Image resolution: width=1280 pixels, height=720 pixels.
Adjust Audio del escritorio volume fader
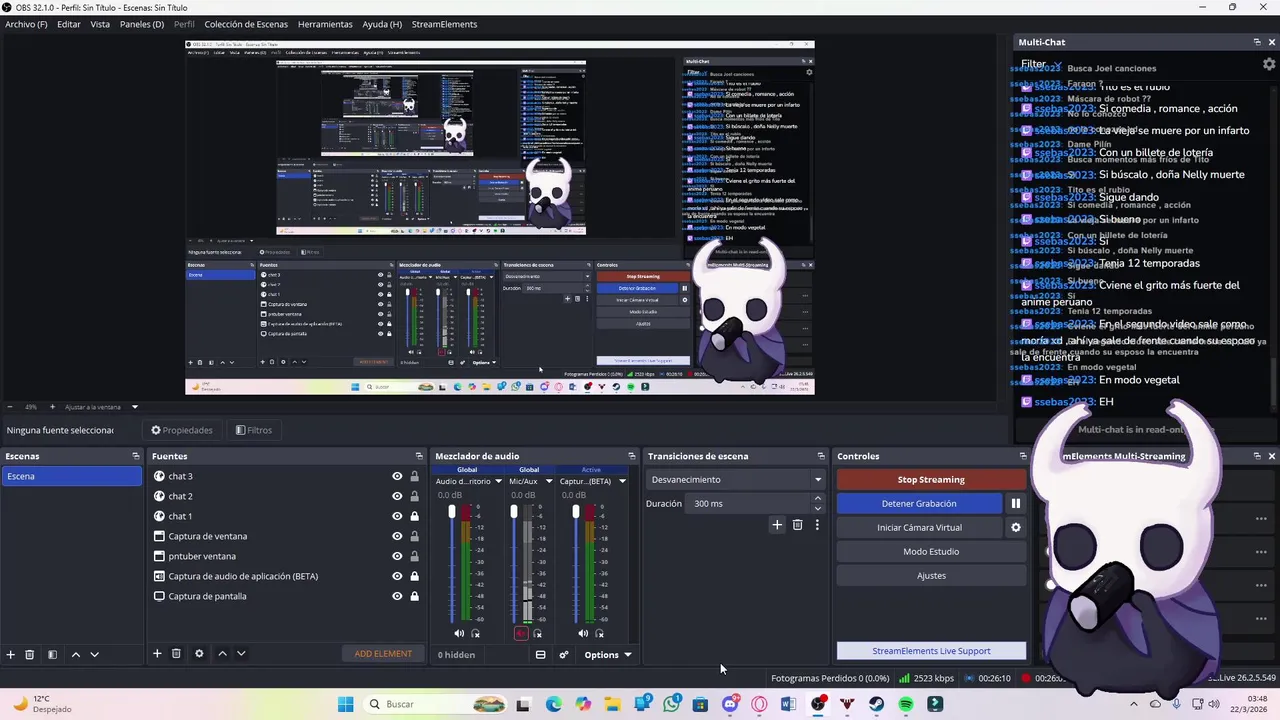coord(452,512)
